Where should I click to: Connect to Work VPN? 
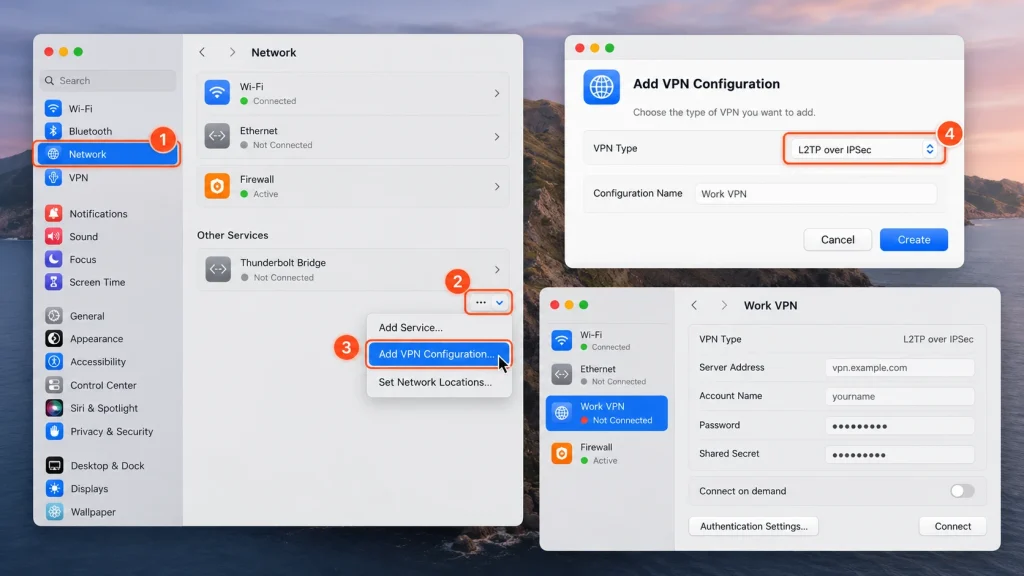952,526
